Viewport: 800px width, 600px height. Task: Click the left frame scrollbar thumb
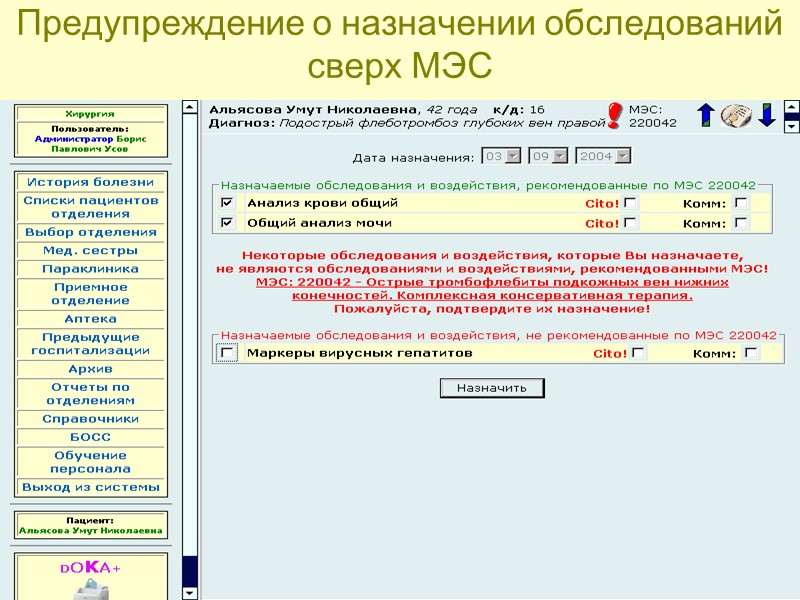[189, 571]
